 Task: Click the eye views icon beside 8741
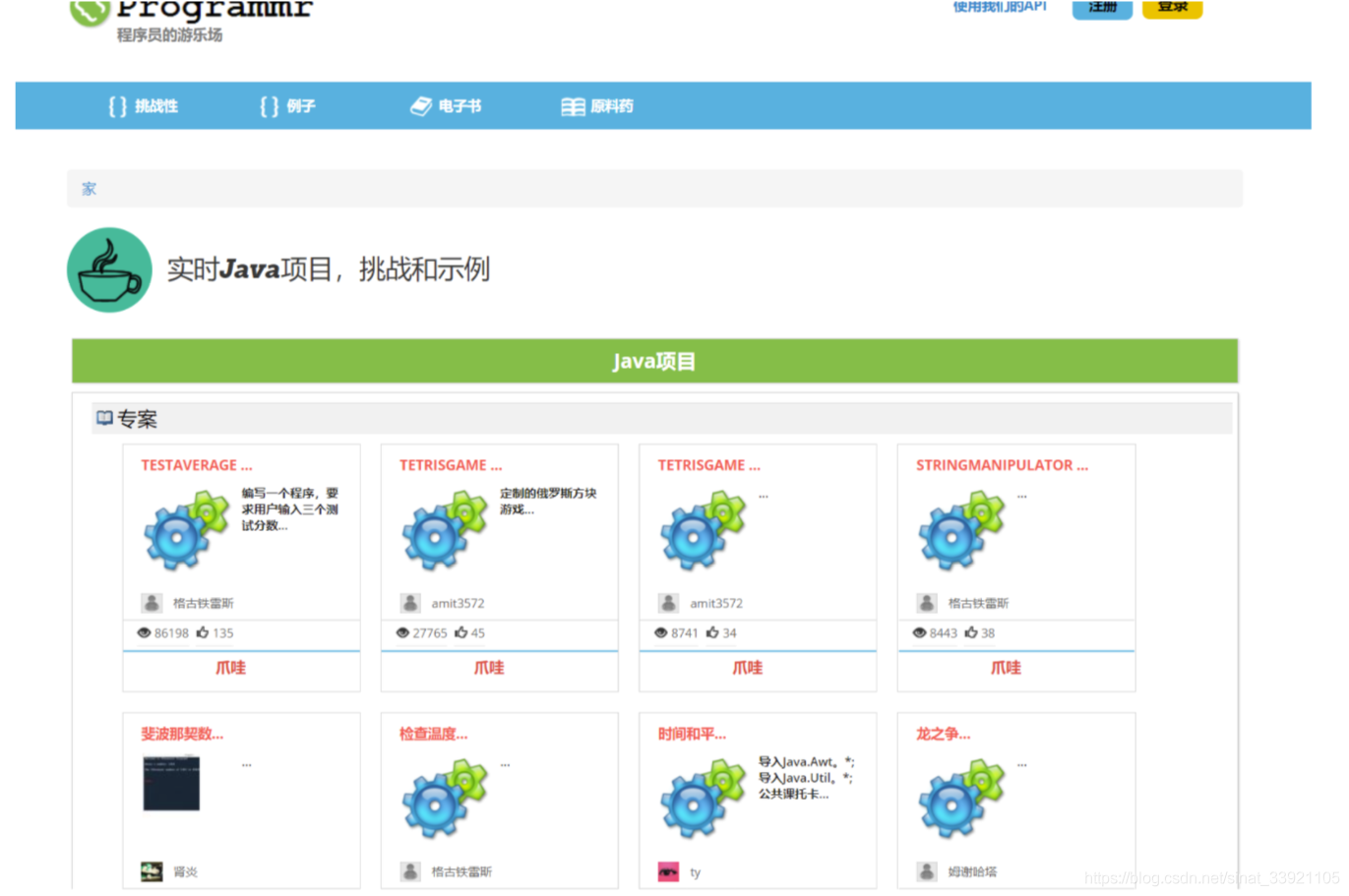click(x=661, y=632)
